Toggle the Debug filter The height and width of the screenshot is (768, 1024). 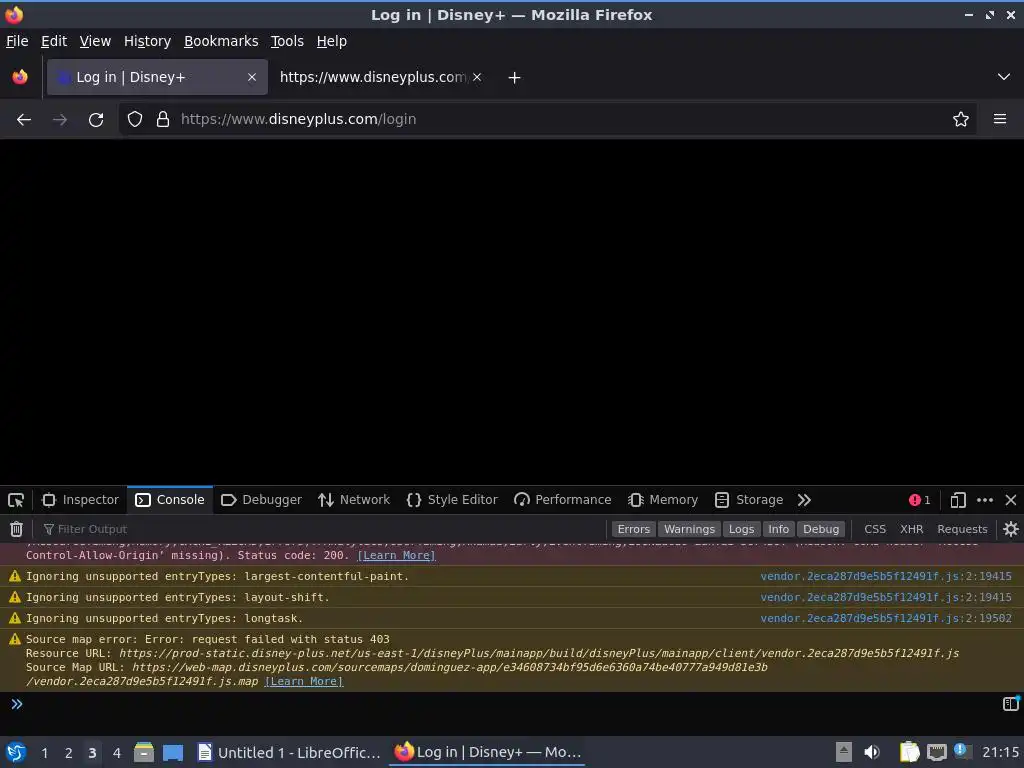pyautogui.click(x=821, y=529)
